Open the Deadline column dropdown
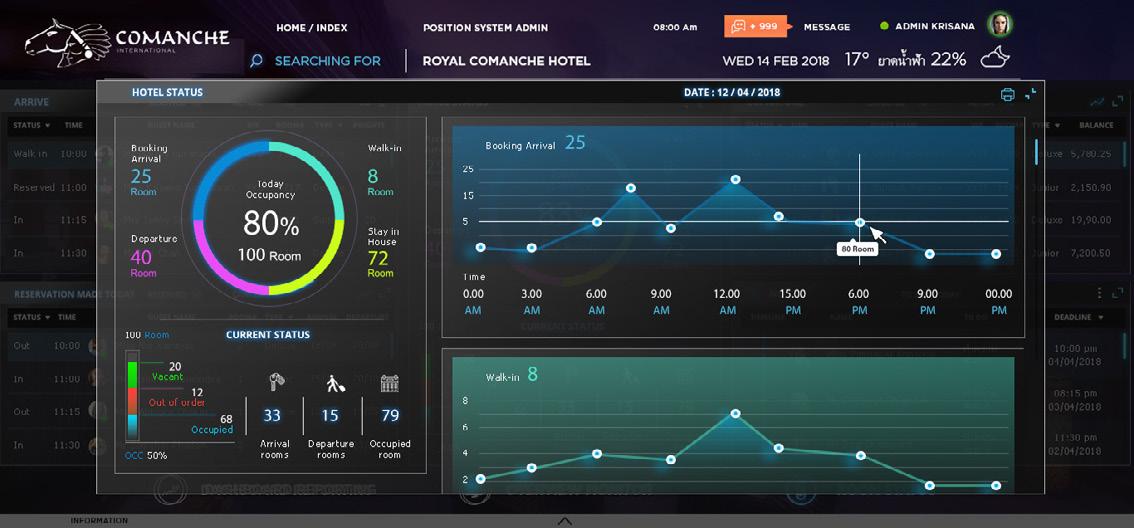 pos(1080,317)
